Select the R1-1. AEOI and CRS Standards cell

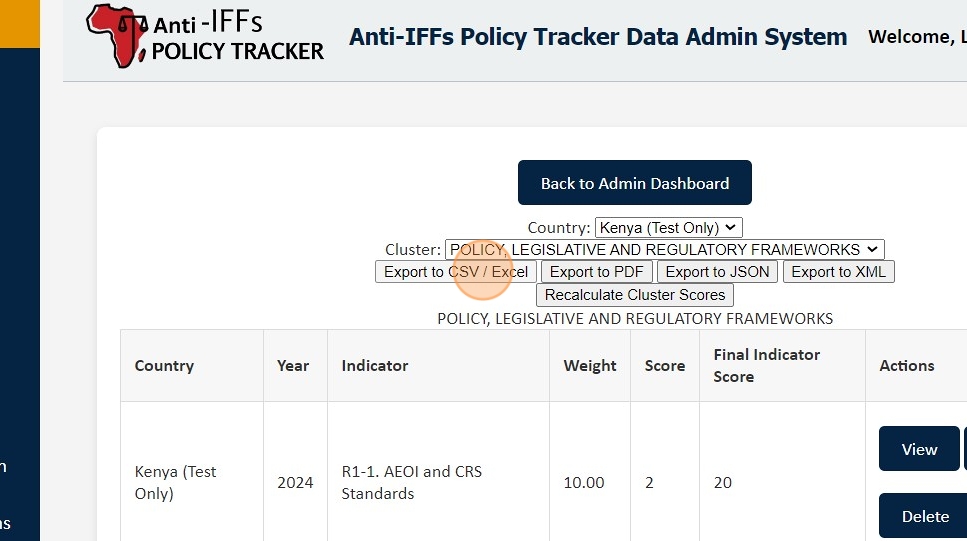pos(411,482)
